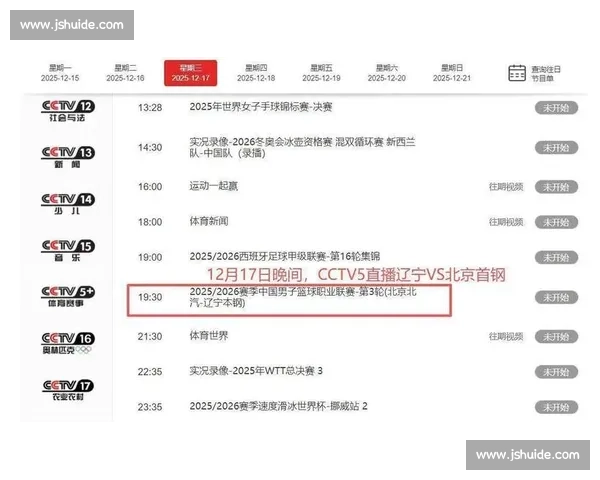Image resolution: width=600 pixels, height=480 pixels.
Task: Open 往期视频 link for 体育世界
Action: pos(506,336)
